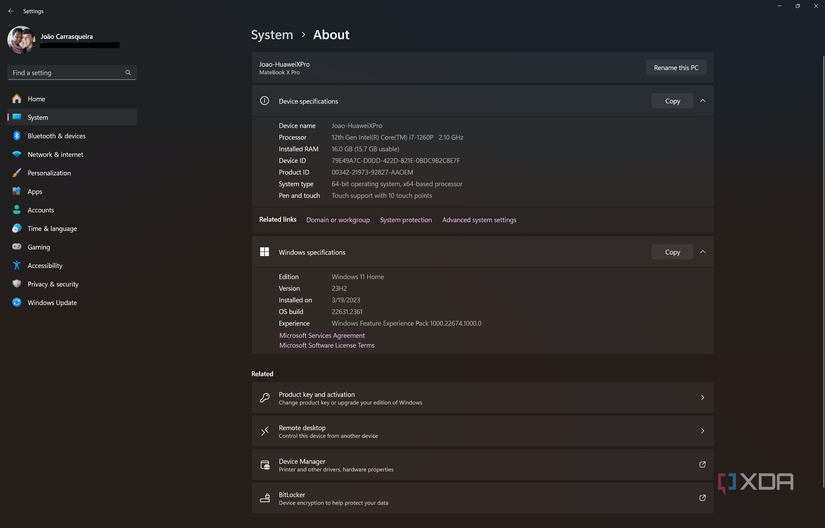Collapse the Windows specifications section
Image resolution: width=825 pixels, height=528 pixels.
pyautogui.click(x=702, y=252)
